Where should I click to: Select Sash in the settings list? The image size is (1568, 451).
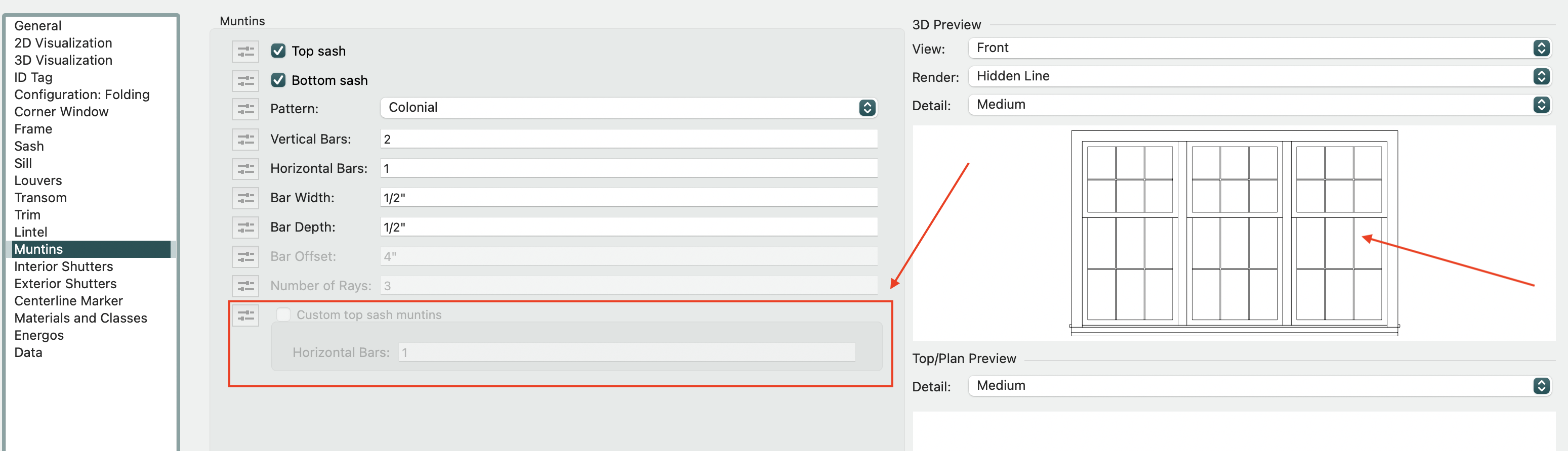[x=29, y=147]
